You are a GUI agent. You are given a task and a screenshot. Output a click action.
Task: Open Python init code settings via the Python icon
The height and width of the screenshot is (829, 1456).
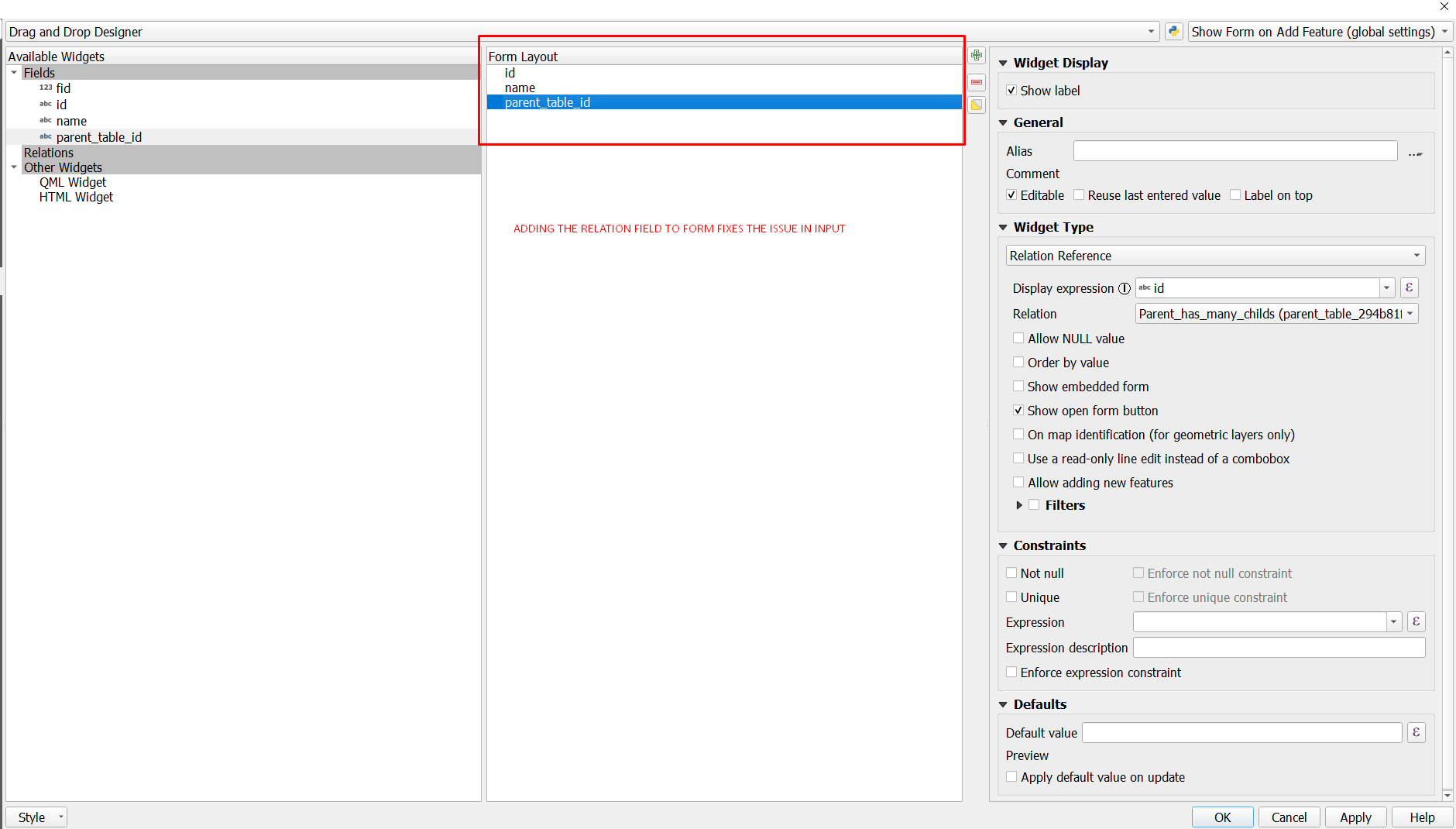coord(1173,31)
